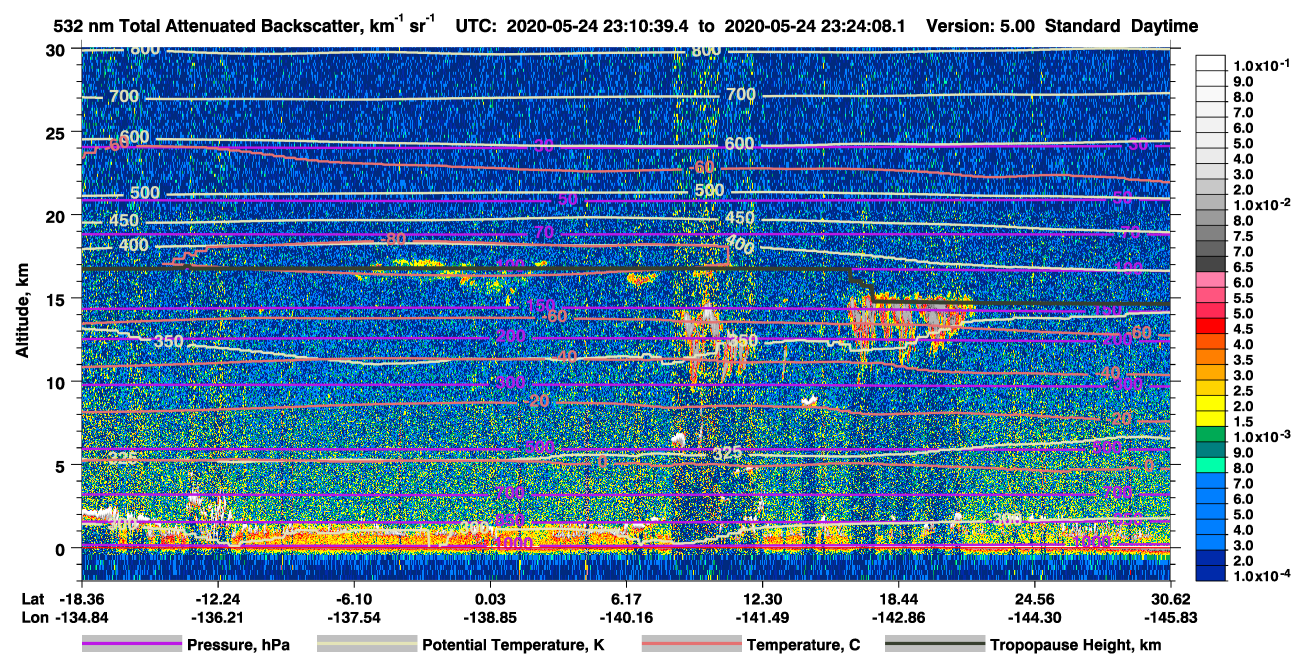This screenshot has width=1300, height=667.
Task: Click the colorbar label 1.0x10-1
Action: click(x=1260, y=65)
